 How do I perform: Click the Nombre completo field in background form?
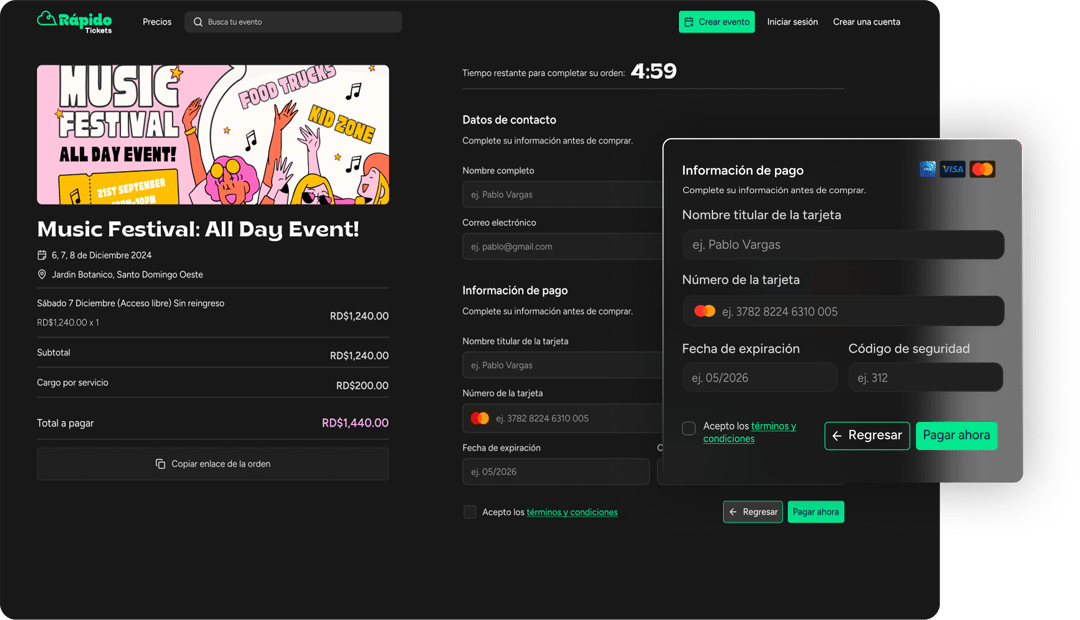tap(563, 194)
